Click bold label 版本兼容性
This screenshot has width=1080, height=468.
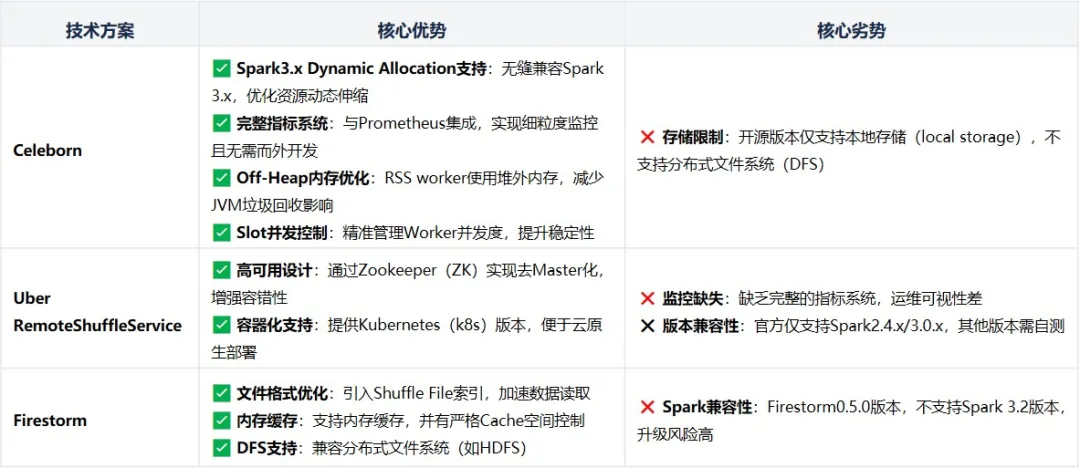pos(701,326)
